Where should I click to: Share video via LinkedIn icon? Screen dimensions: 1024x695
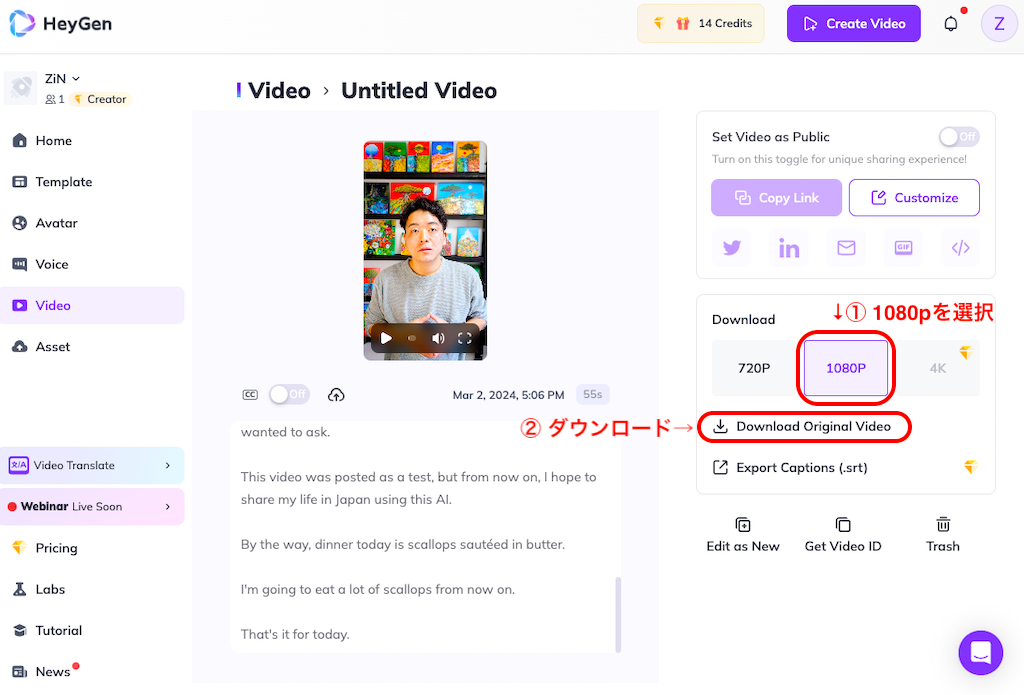click(789, 248)
